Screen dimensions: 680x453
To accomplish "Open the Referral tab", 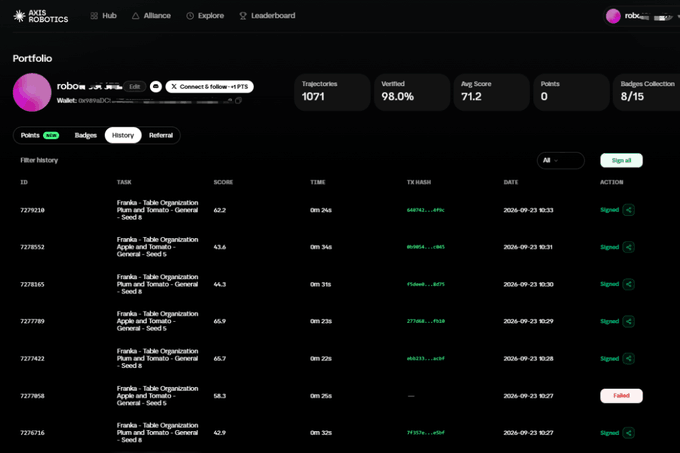I will tap(161, 135).
